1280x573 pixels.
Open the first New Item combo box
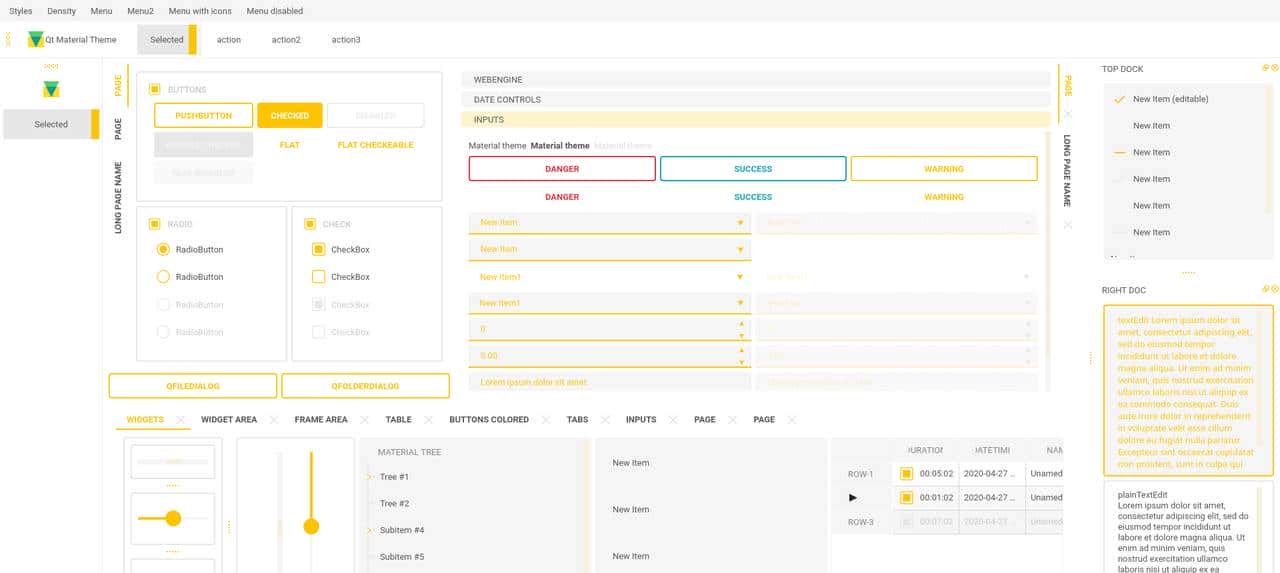point(609,223)
